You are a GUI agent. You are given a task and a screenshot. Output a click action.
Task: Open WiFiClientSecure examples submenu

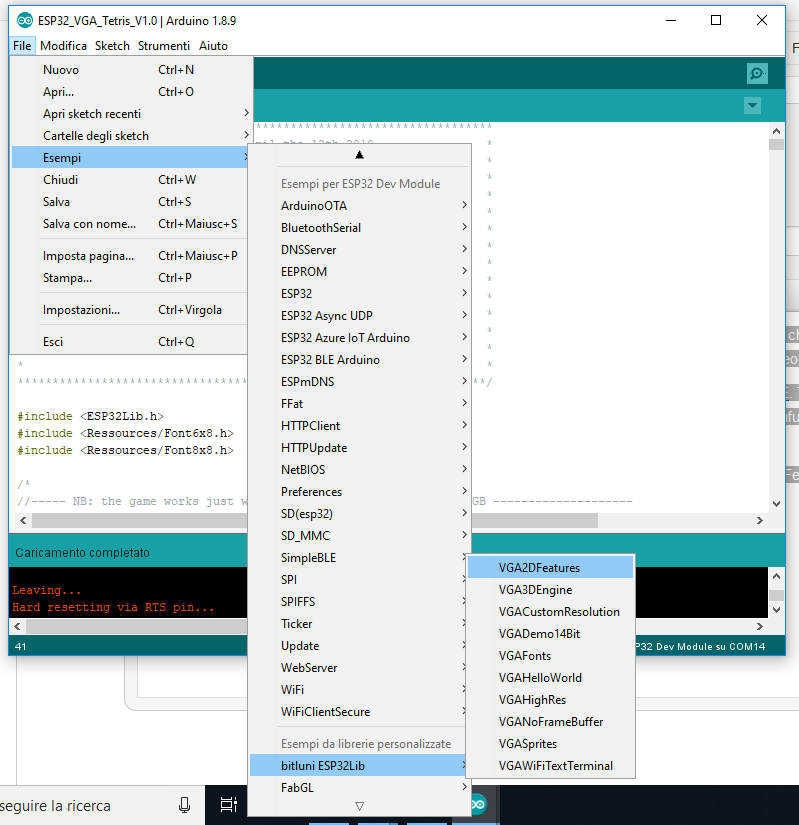(x=358, y=712)
